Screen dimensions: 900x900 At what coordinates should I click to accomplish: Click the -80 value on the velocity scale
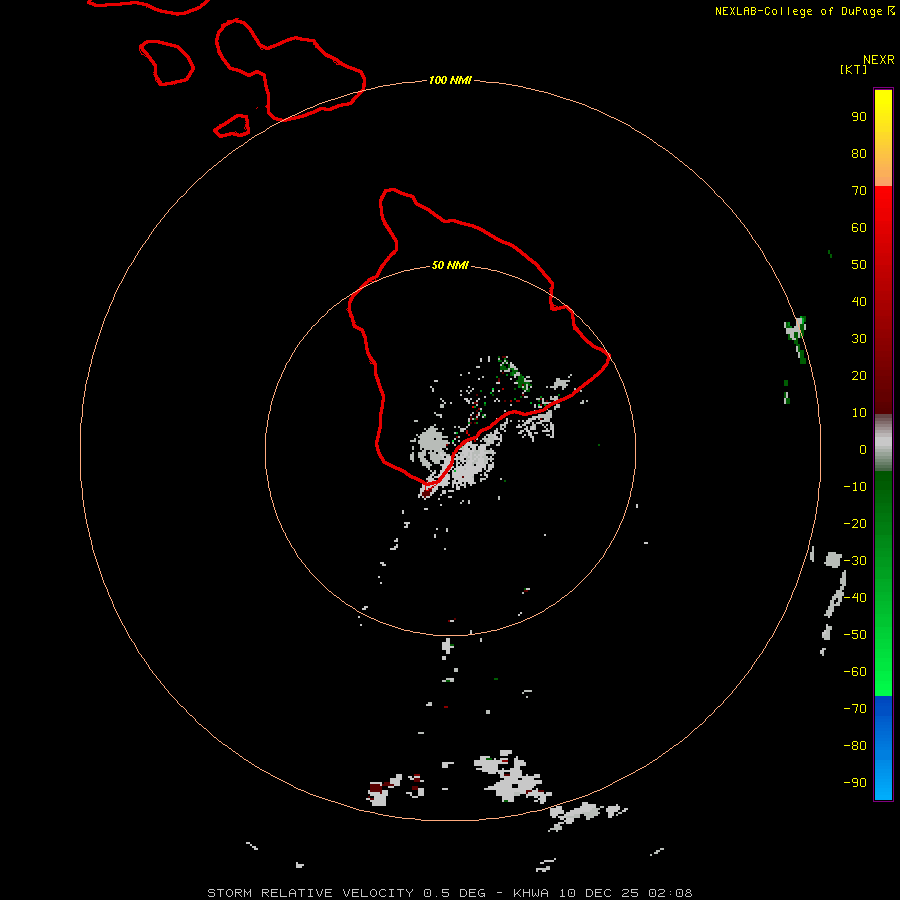855,746
